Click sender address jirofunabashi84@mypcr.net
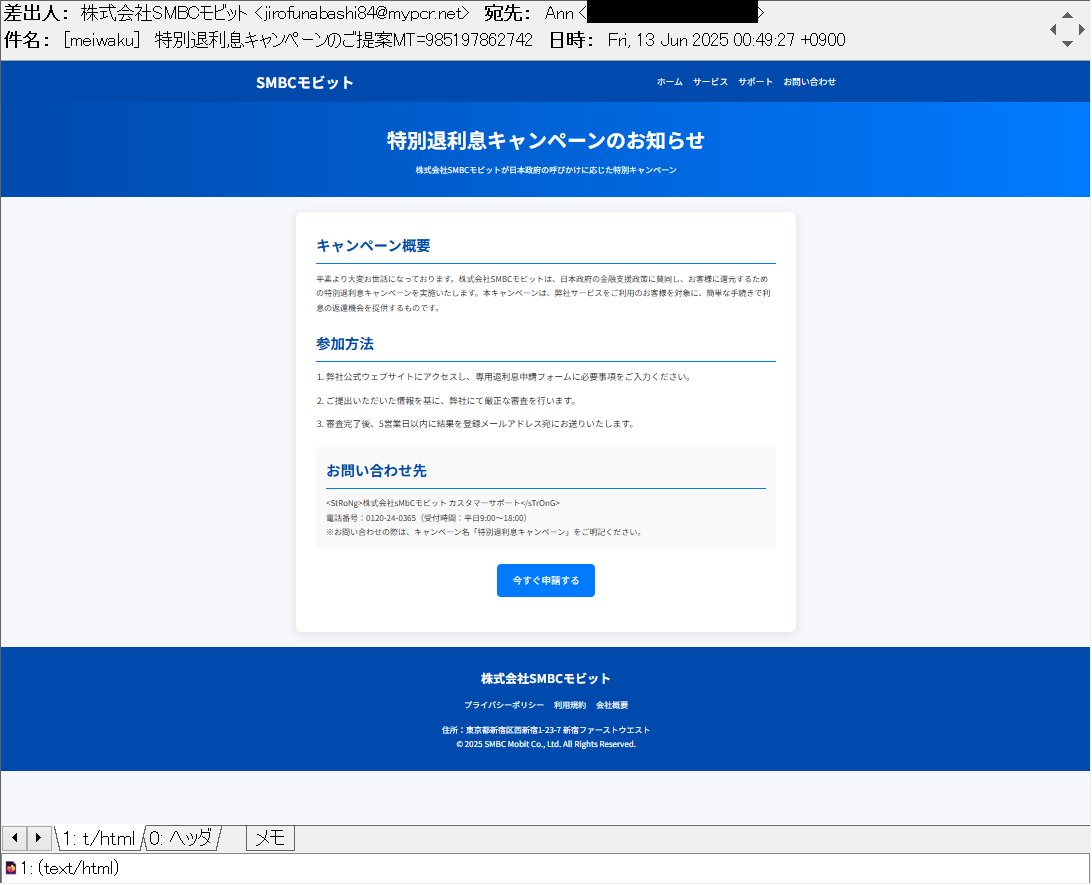 pos(362,13)
